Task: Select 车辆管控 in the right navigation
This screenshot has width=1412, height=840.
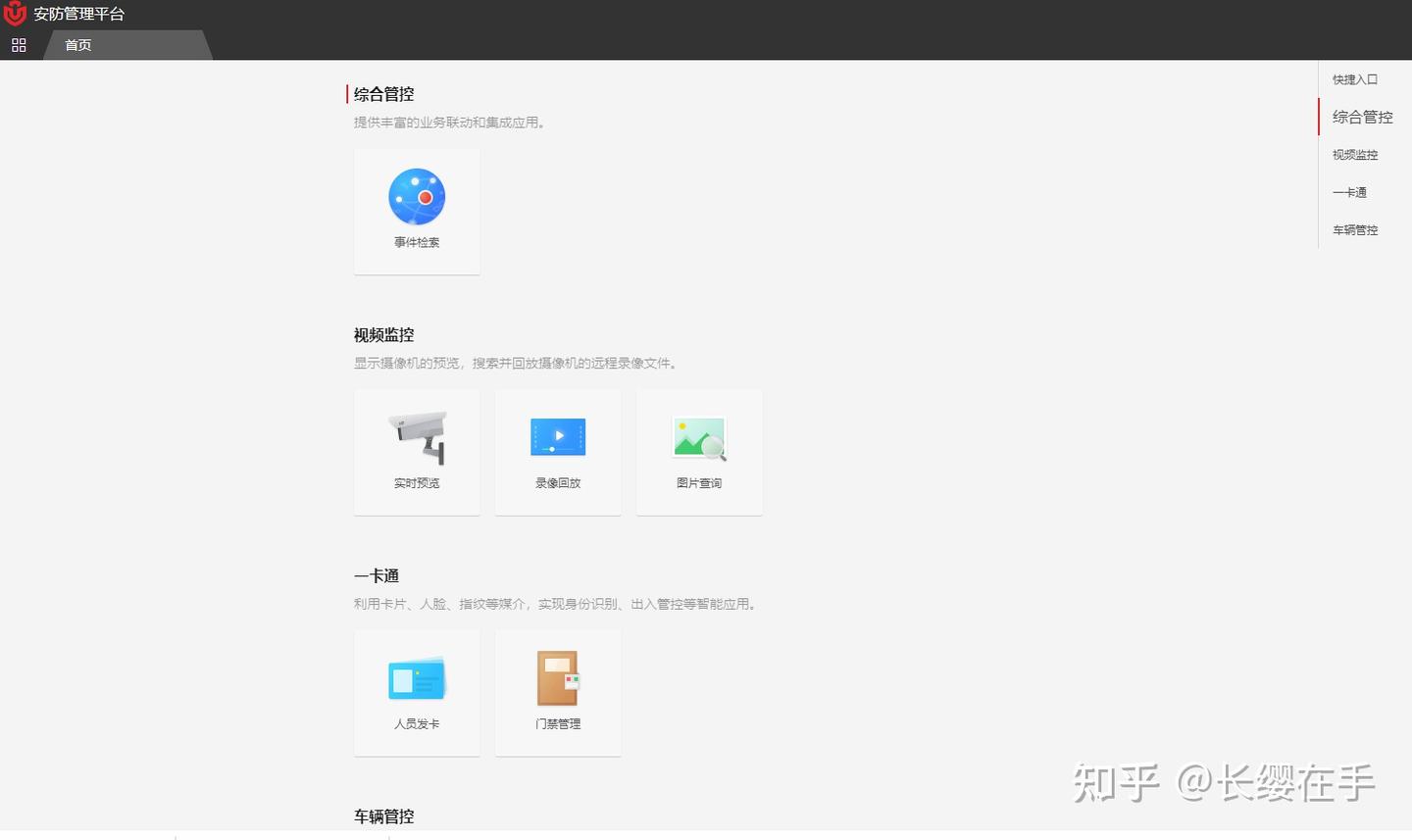Action: tap(1354, 229)
